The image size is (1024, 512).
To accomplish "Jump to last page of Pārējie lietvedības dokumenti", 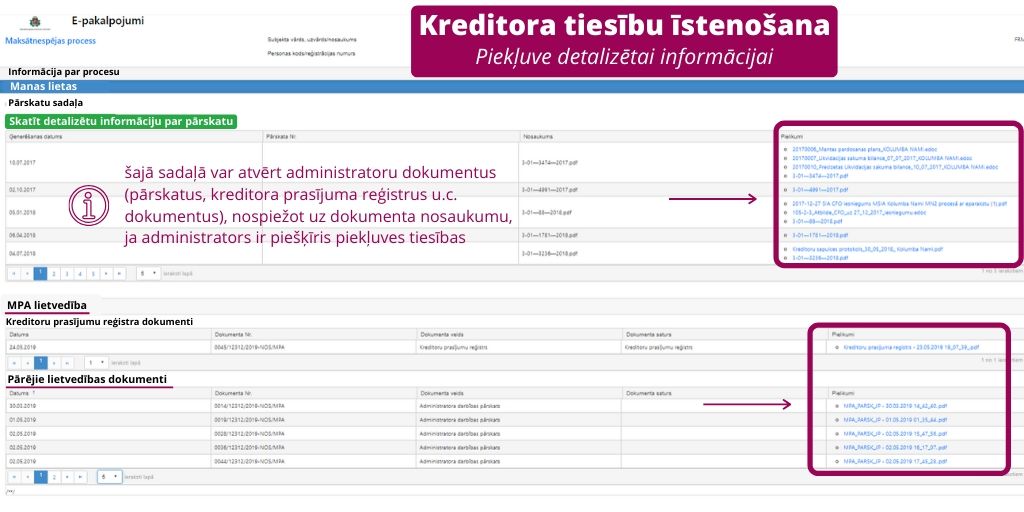I will pyautogui.click(x=82, y=477).
